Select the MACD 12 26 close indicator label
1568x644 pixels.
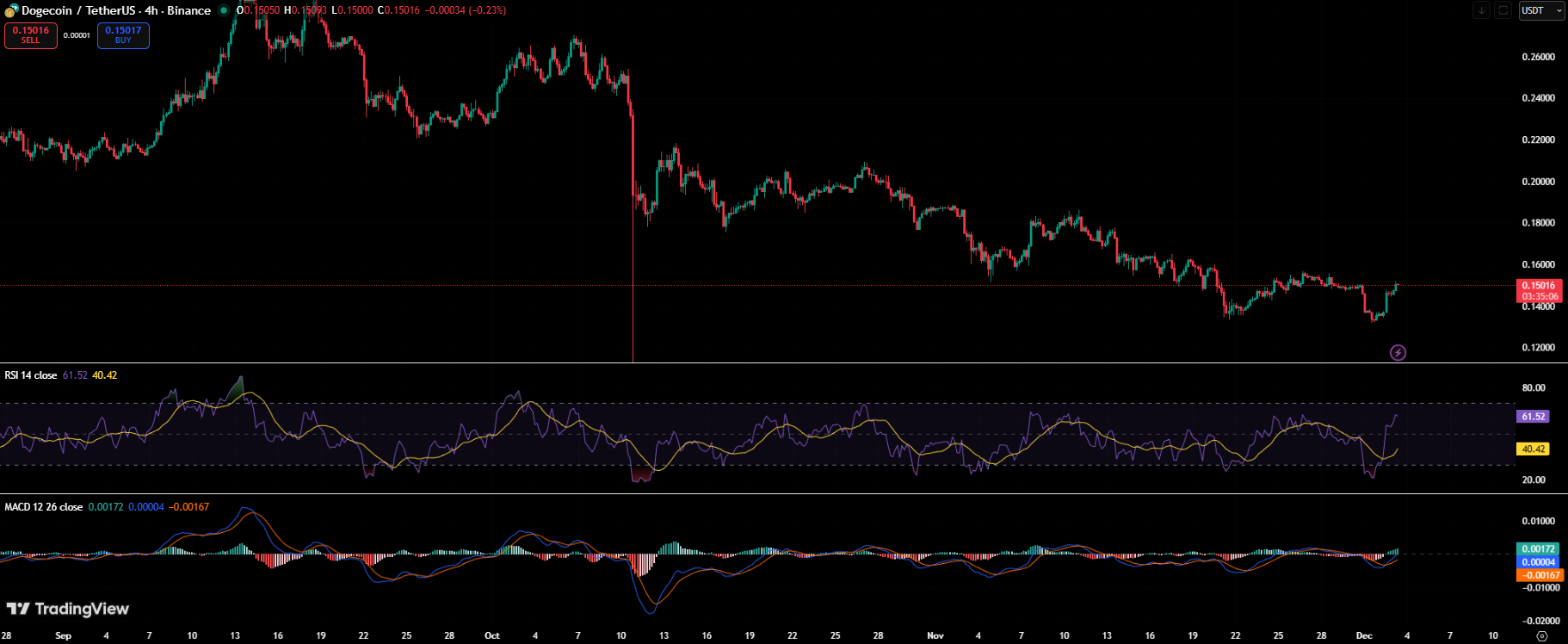[44, 507]
